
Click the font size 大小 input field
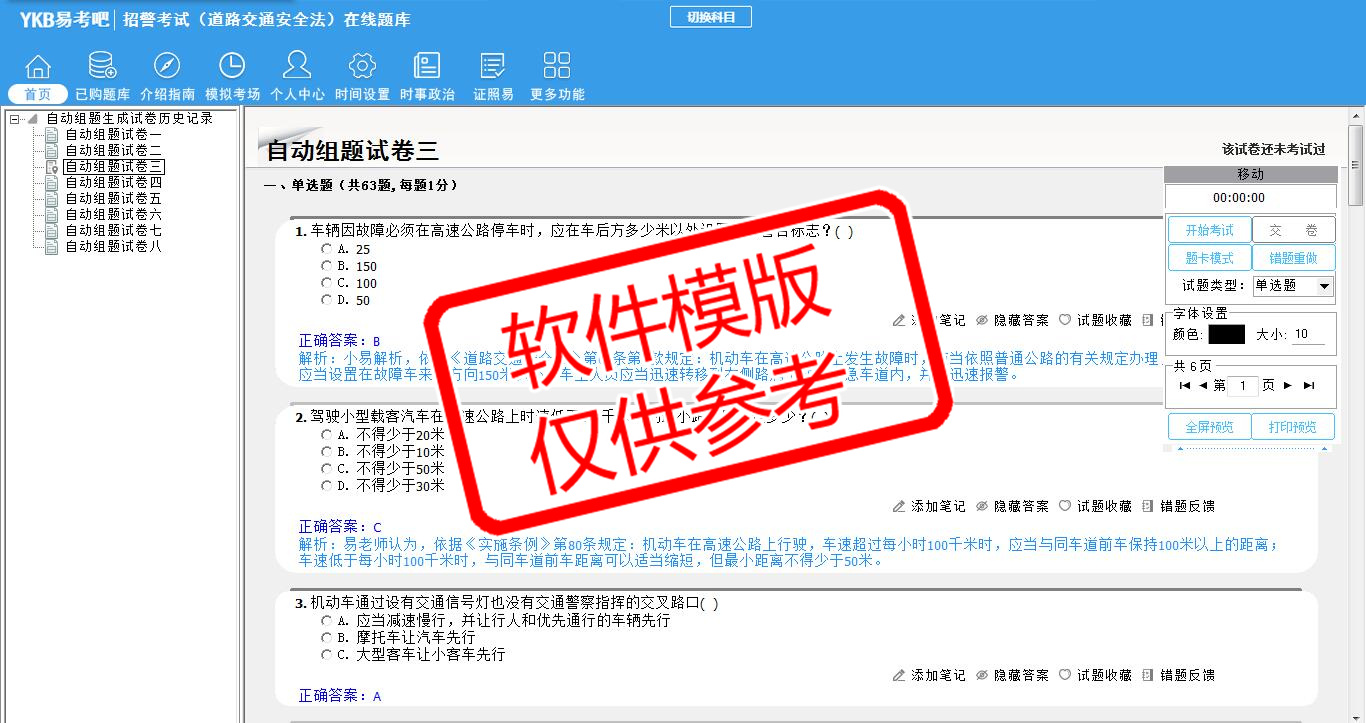pos(1308,335)
